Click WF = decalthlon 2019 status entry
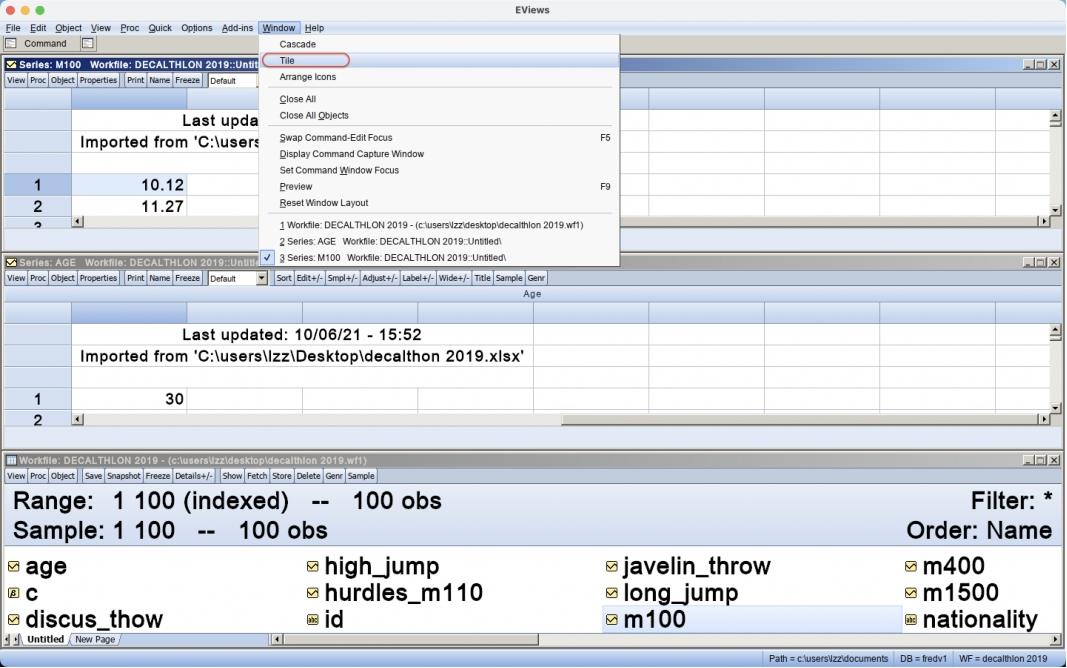This screenshot has width=1067, height=668. 1003,658
